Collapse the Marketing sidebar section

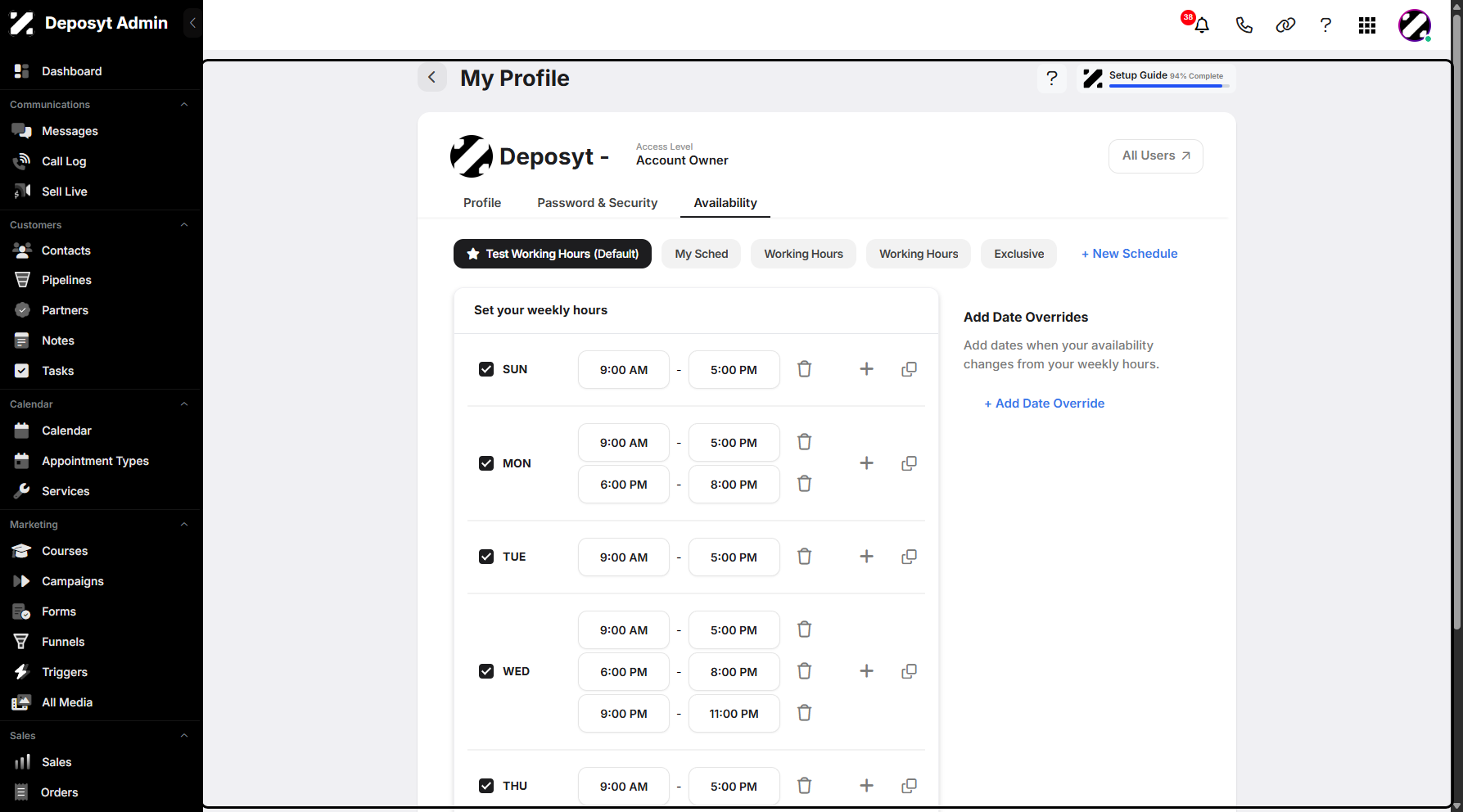tap(184, 525)
